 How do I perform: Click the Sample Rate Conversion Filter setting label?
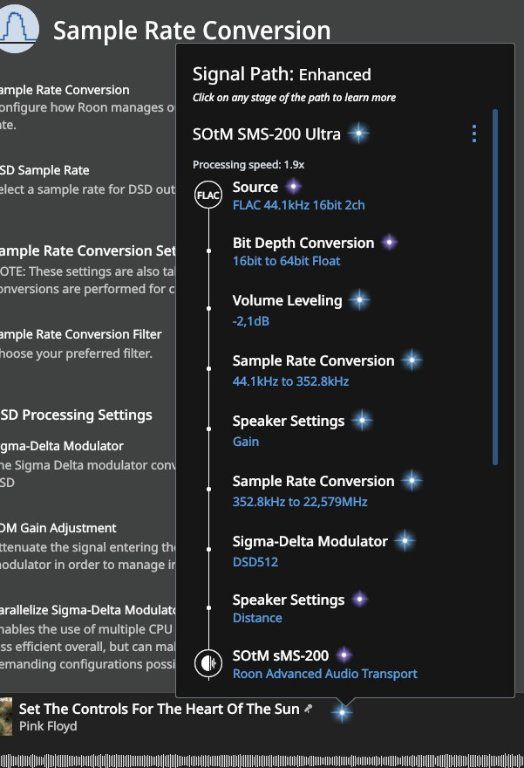80,334
